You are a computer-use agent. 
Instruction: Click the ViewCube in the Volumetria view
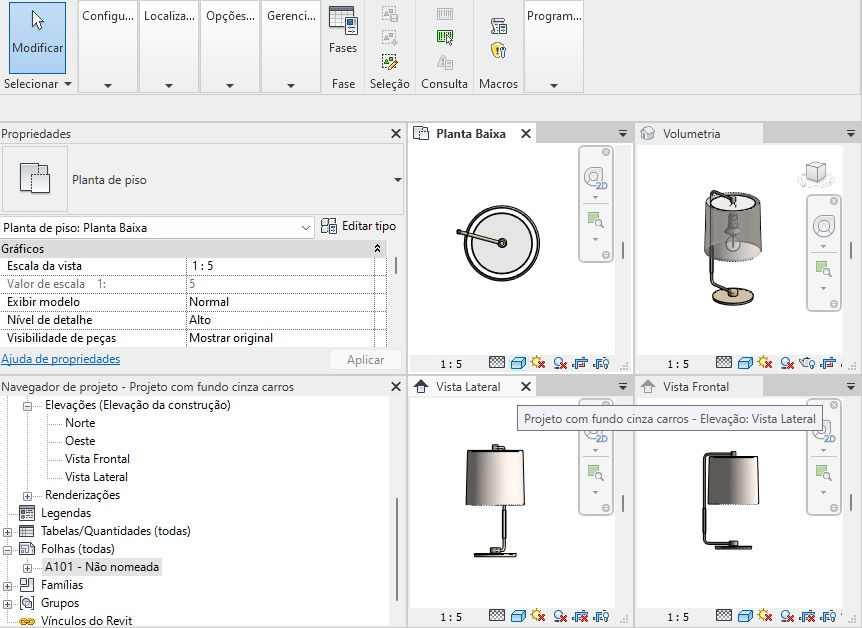815,174
